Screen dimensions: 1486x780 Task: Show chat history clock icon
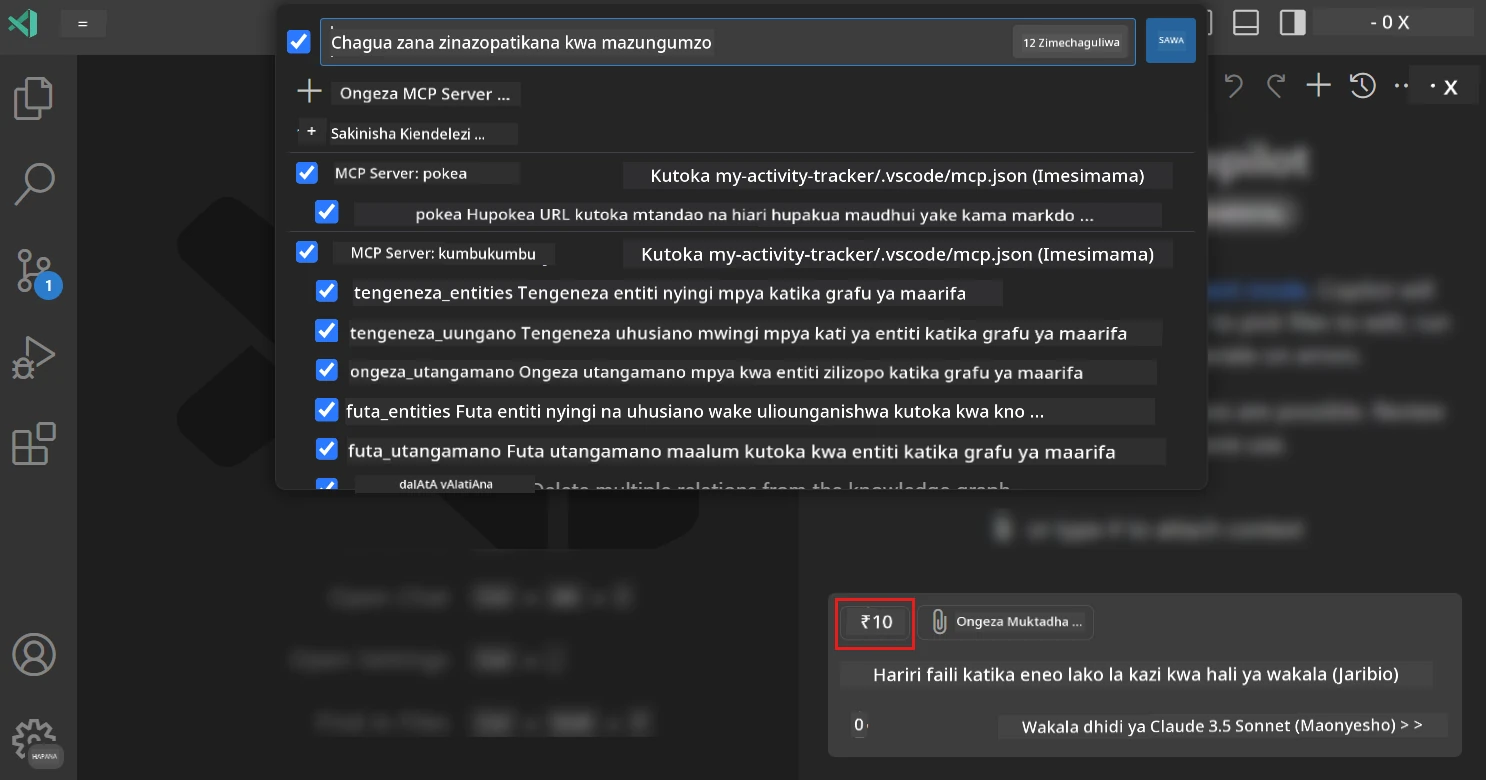(x=1362, y=86)
